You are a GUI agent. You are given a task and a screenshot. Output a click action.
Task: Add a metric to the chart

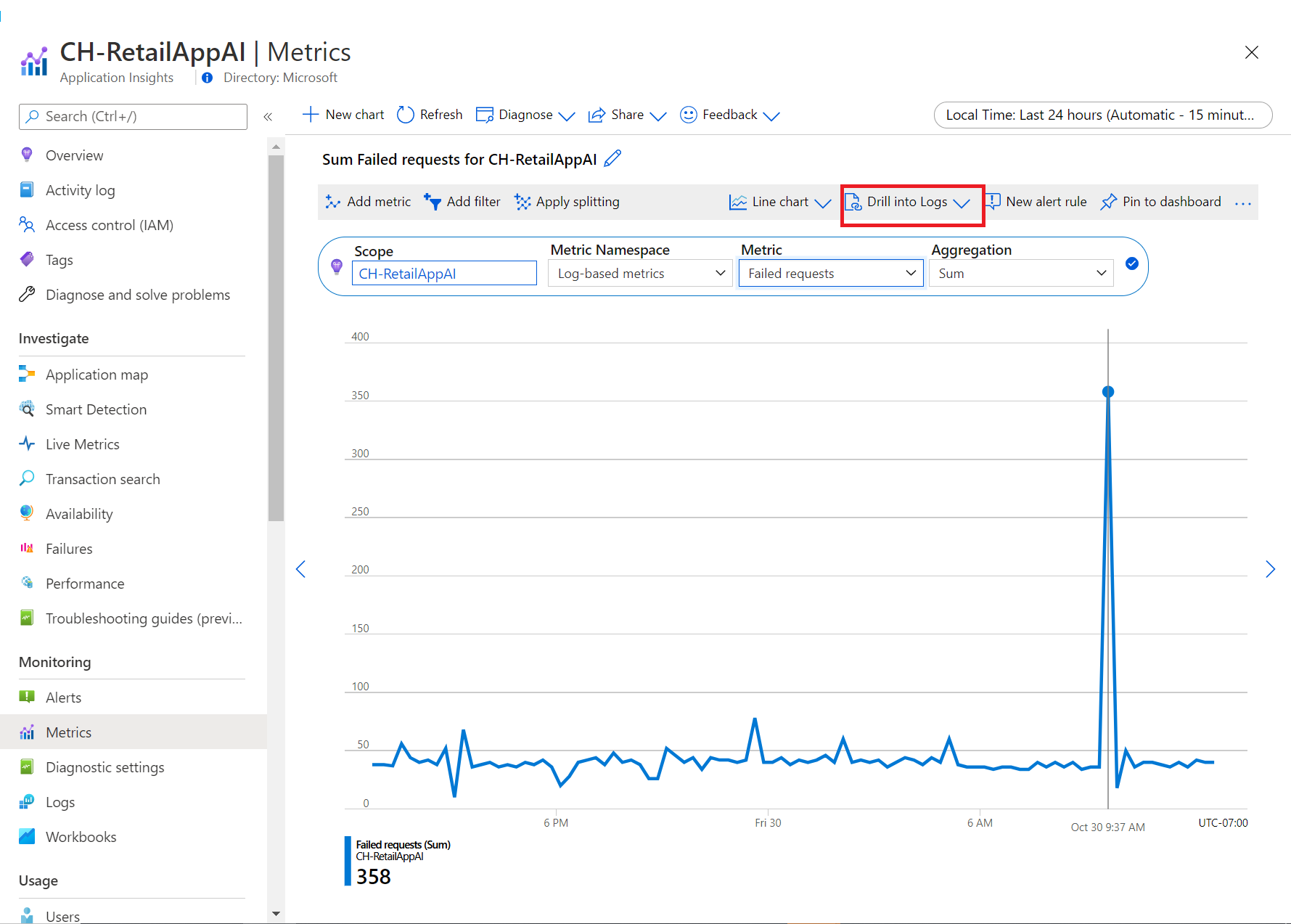368,202
